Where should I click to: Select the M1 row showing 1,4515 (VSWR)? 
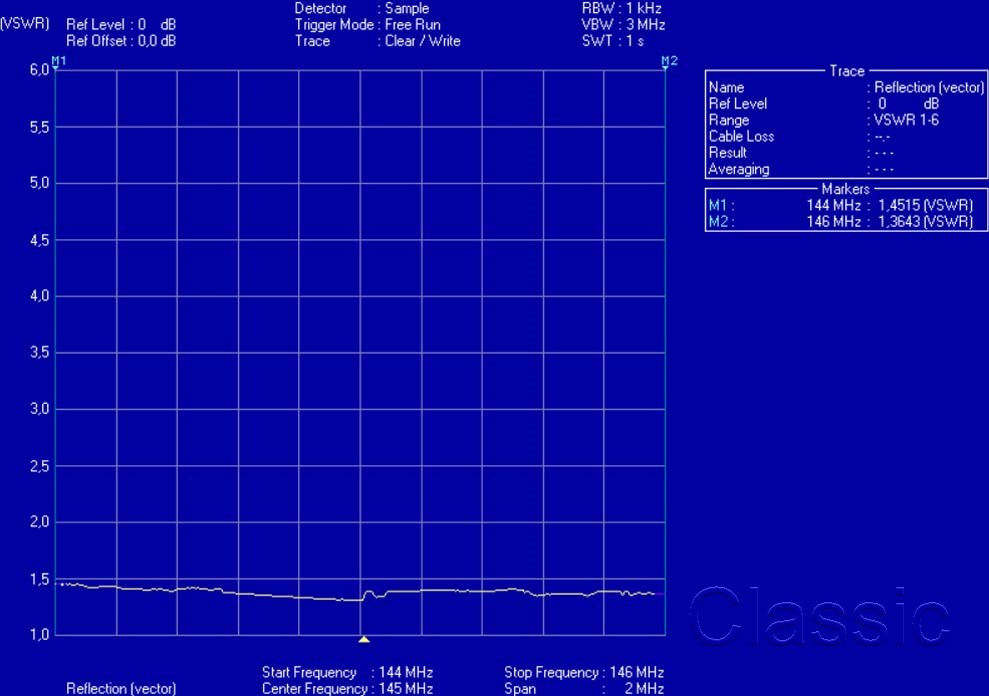[x=840, y=205]
